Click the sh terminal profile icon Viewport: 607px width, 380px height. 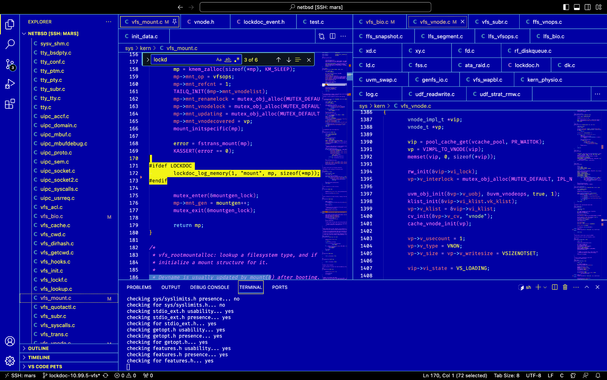point(525,287)
